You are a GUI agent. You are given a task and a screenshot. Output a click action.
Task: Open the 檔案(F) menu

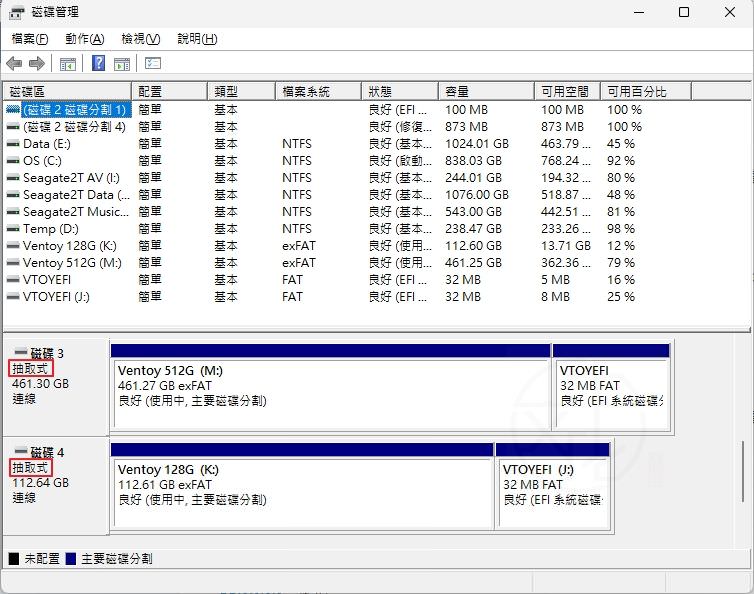[x=30, y=39]
